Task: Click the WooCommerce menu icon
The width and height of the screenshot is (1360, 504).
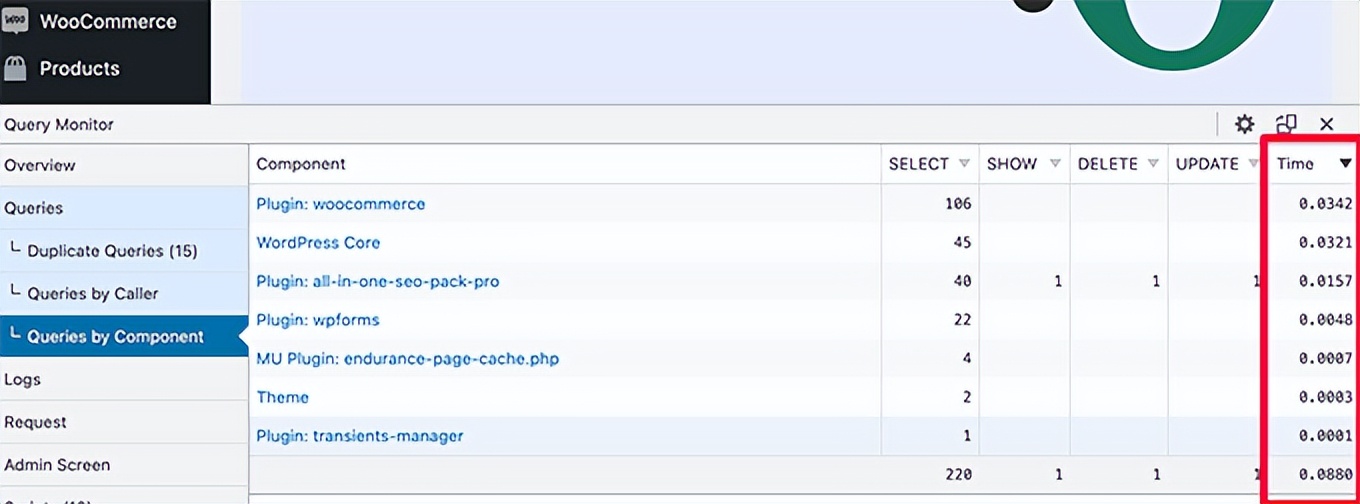Action: click(x=15, y=21)
